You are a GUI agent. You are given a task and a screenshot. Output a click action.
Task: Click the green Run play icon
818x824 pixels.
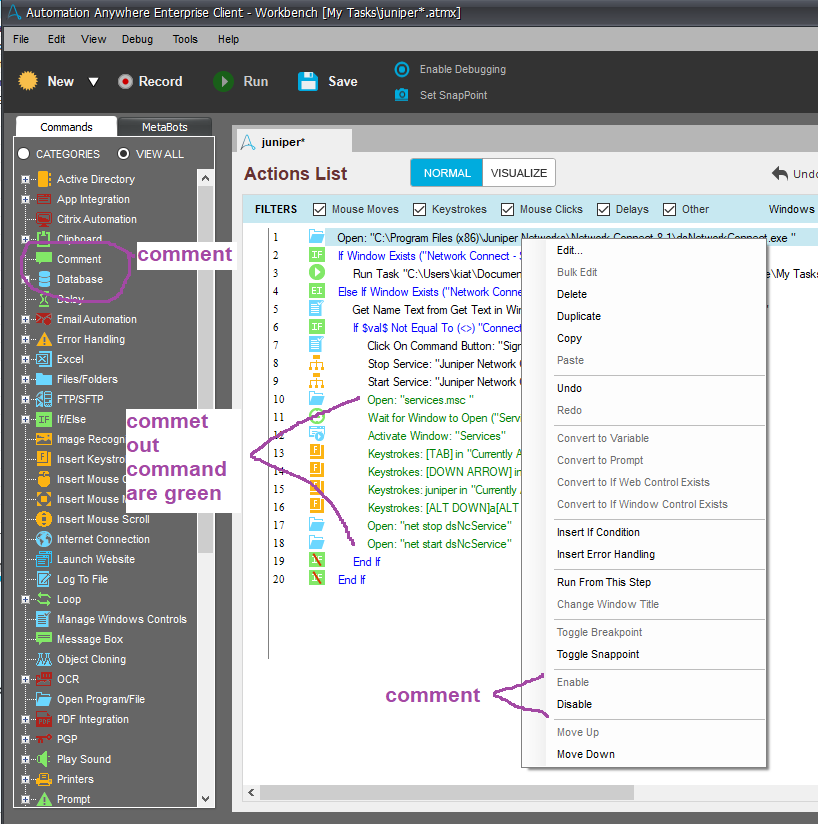(x=223, y=82)
